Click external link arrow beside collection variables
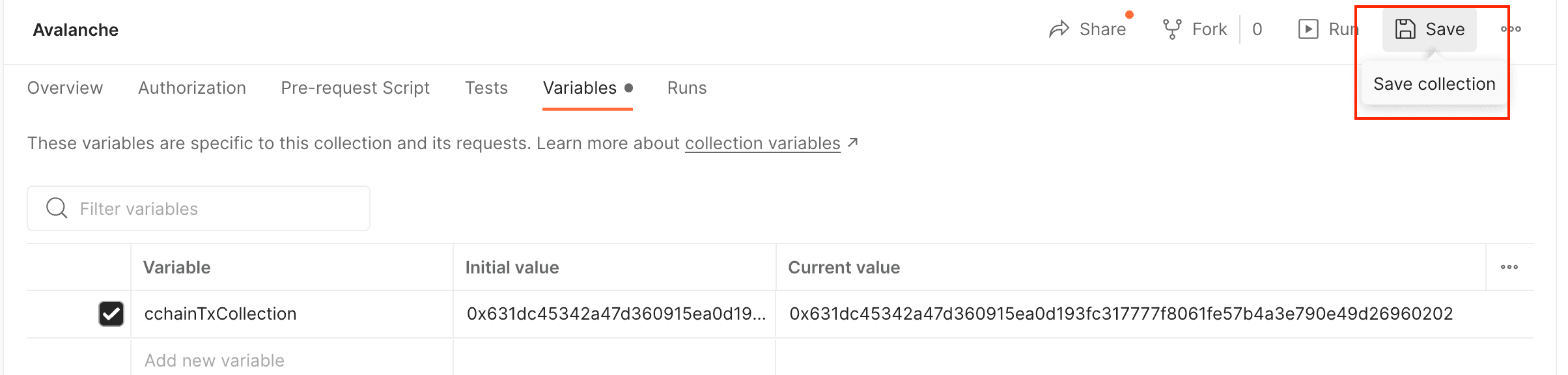The height and width of the screenshot is (375, 1568). click(x=853, y=143)
